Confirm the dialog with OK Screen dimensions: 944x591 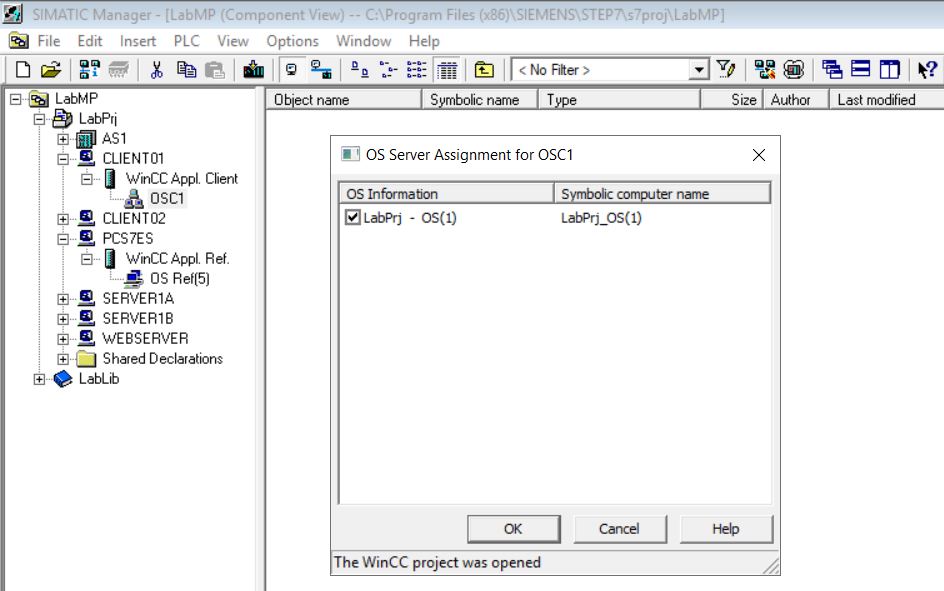point(514,529)
